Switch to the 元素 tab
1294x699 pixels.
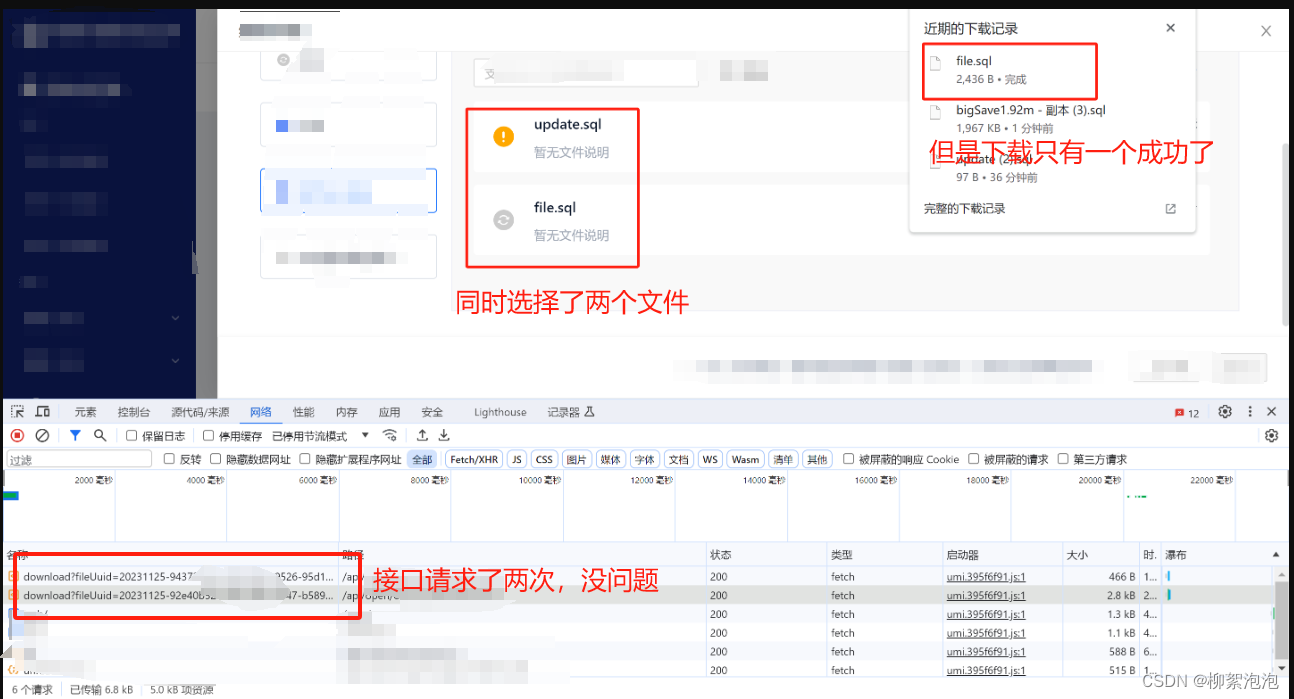coord(86,412)
